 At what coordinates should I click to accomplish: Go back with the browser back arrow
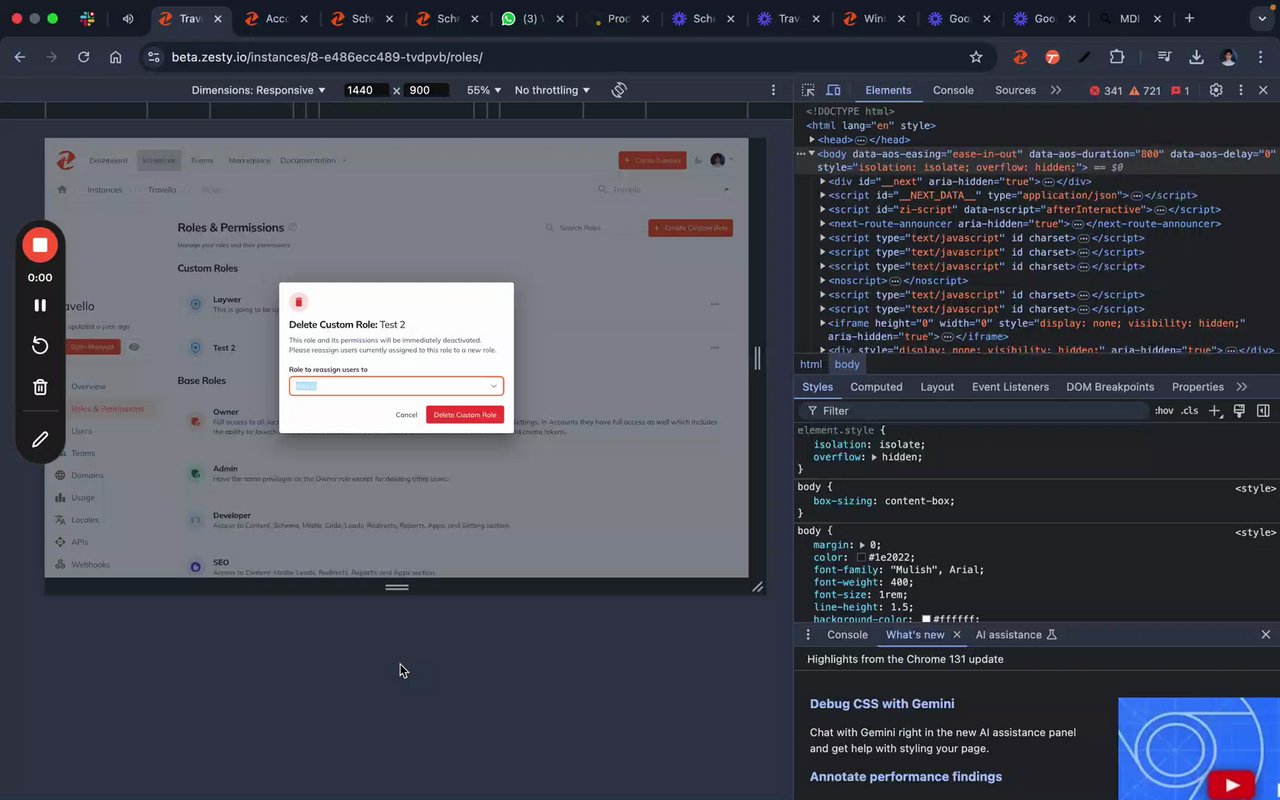pyautogui.click(x=20, y=57)
